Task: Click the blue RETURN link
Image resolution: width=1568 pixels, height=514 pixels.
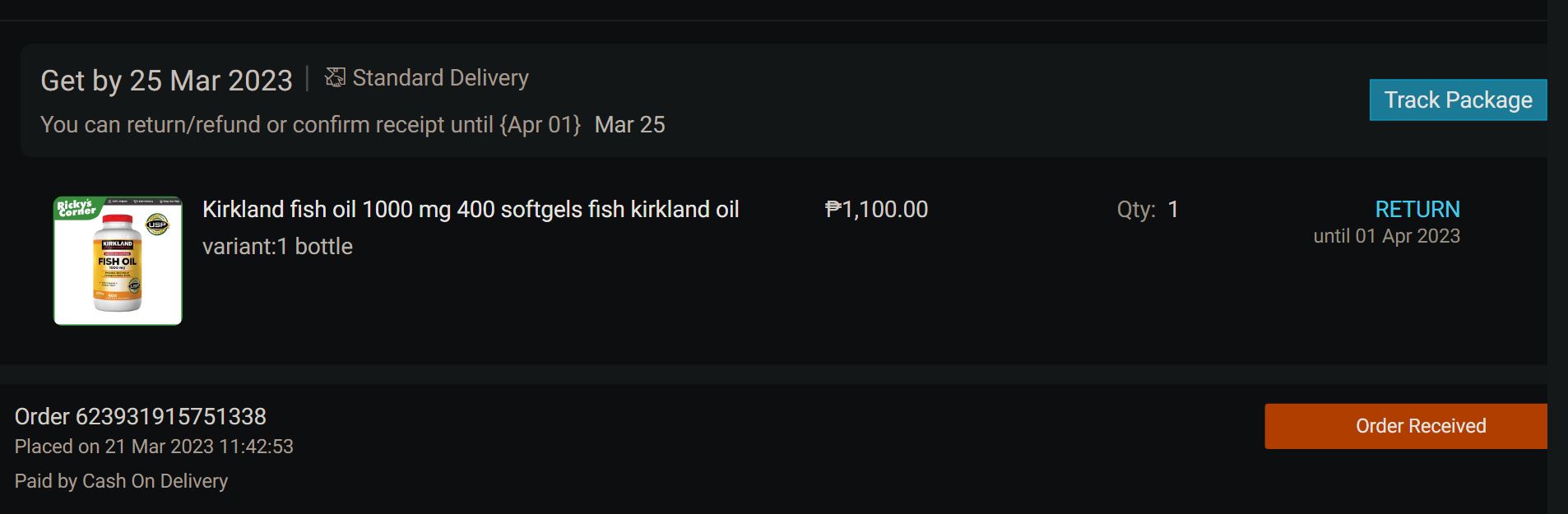Action: (1417, 209)
